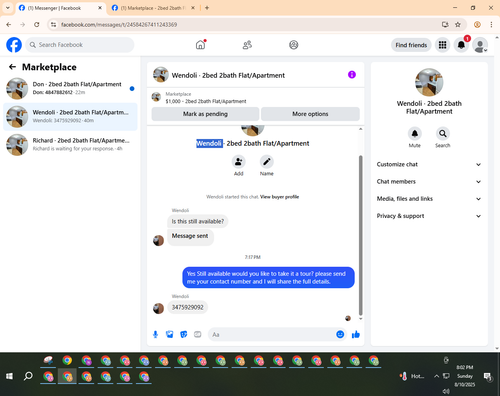Expand Chat members section
Viewport: 500px width, 396px height.
click(x=429, y=182)
